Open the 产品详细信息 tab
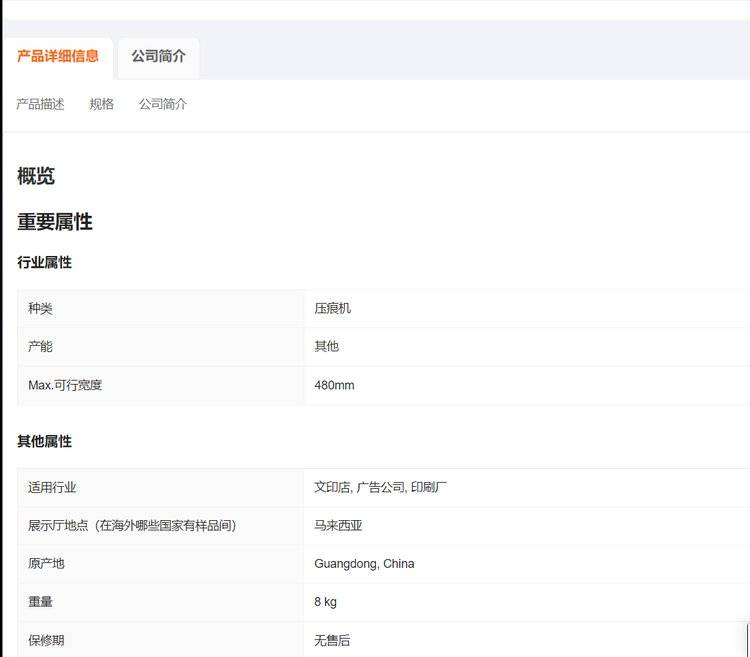 [58, 56]
